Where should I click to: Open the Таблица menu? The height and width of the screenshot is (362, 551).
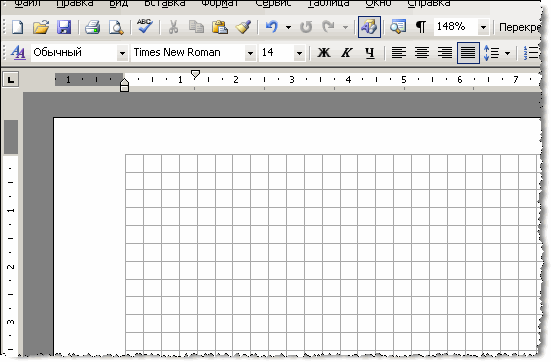point(328,3)
